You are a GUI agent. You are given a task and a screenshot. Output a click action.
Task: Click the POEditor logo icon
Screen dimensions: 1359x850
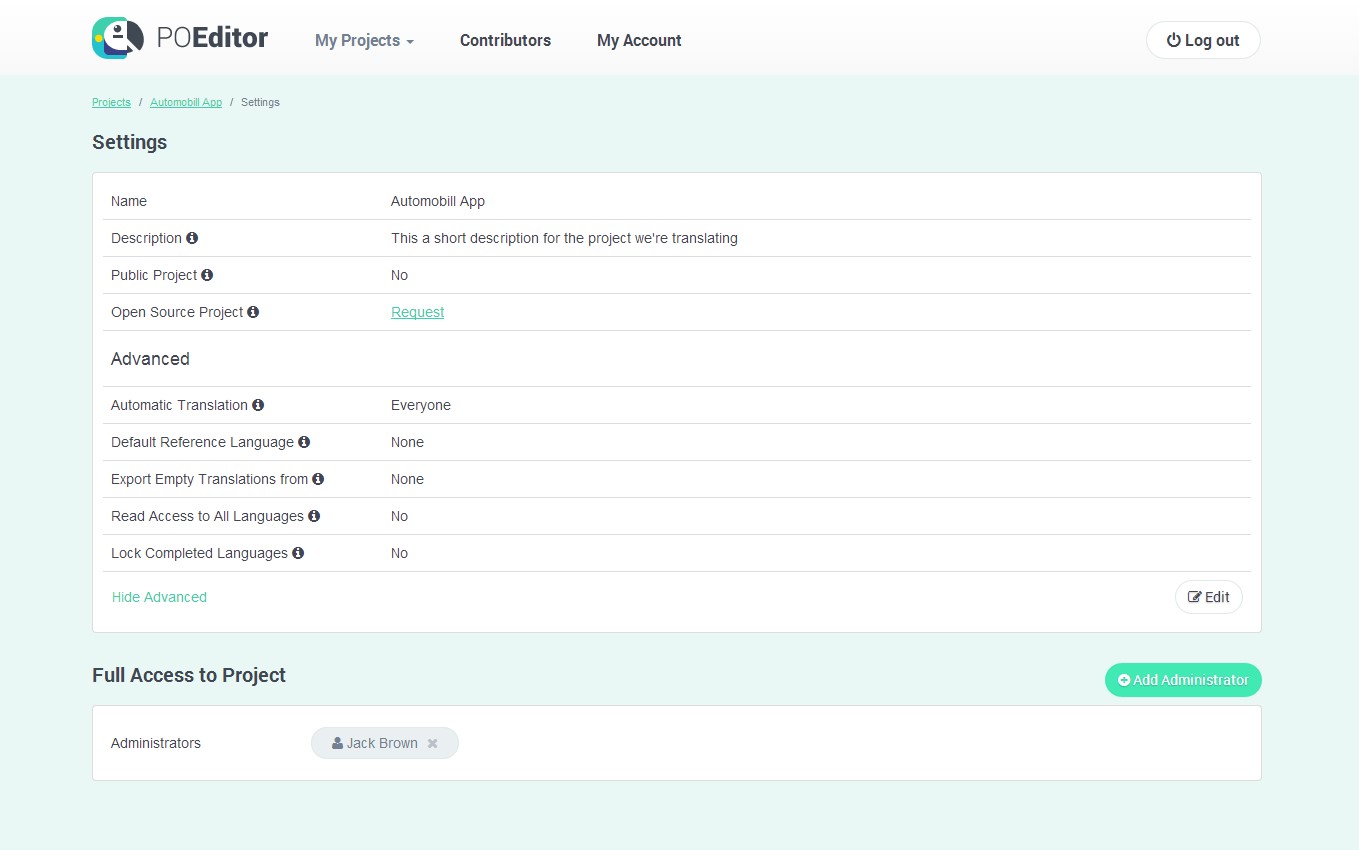point(118,38)
